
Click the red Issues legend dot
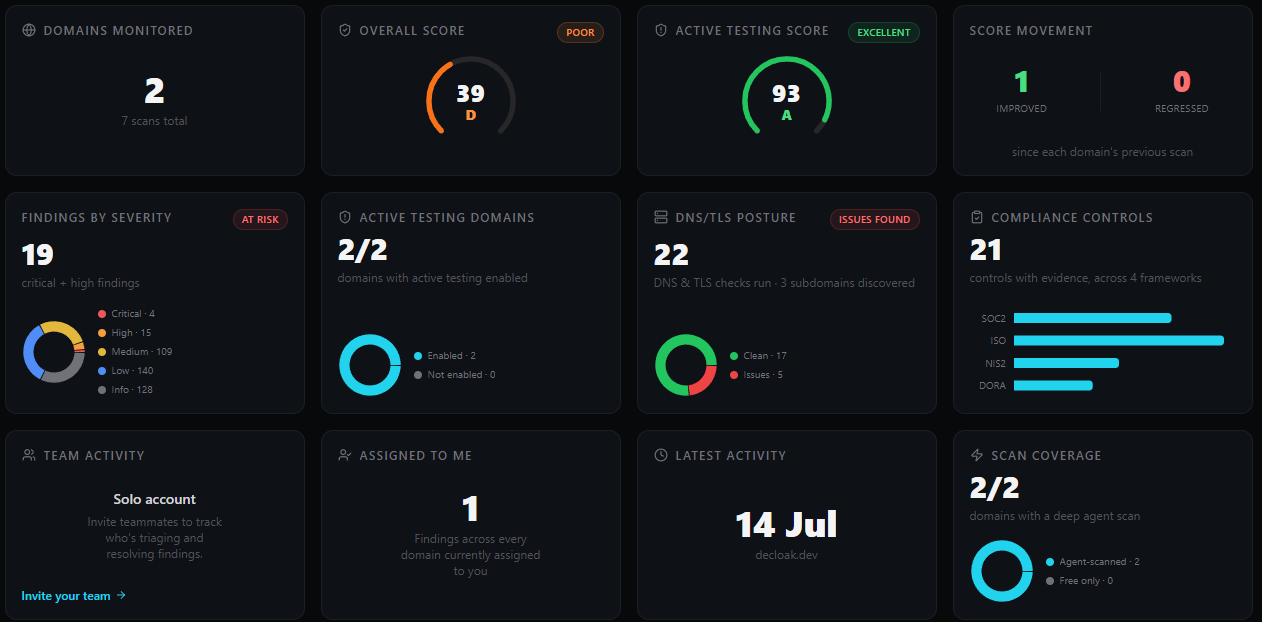tap(734, 375)
